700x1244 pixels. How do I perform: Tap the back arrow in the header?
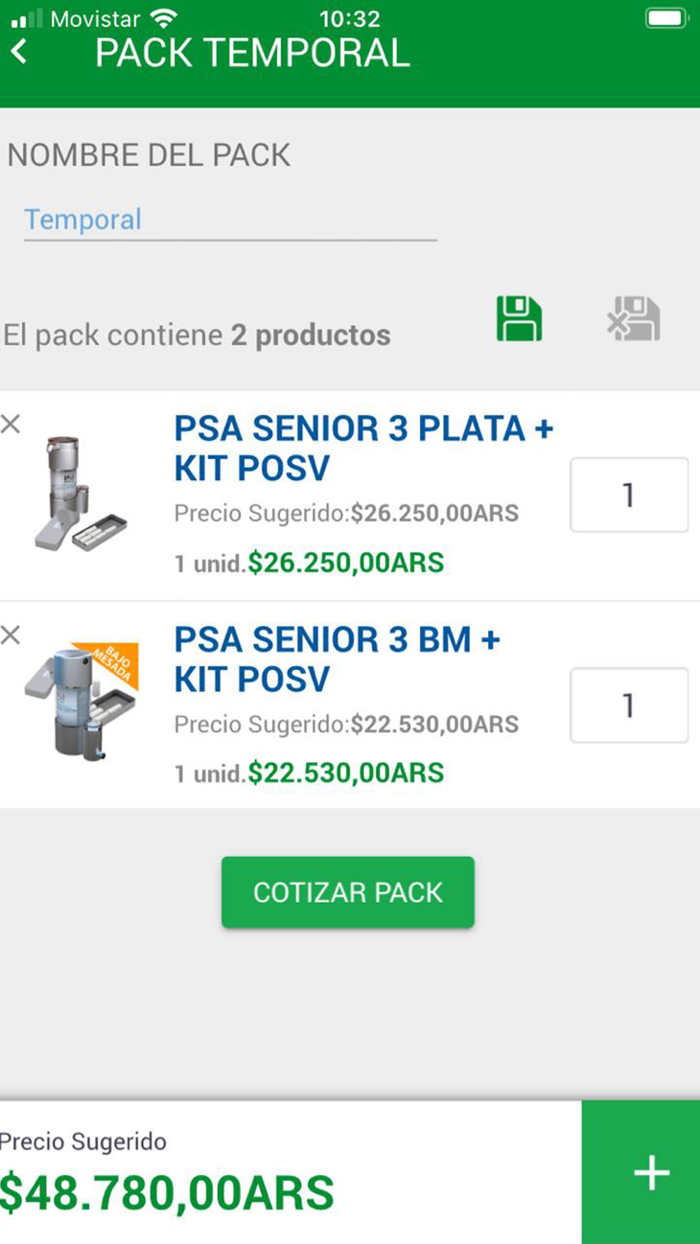pos(20,50)
